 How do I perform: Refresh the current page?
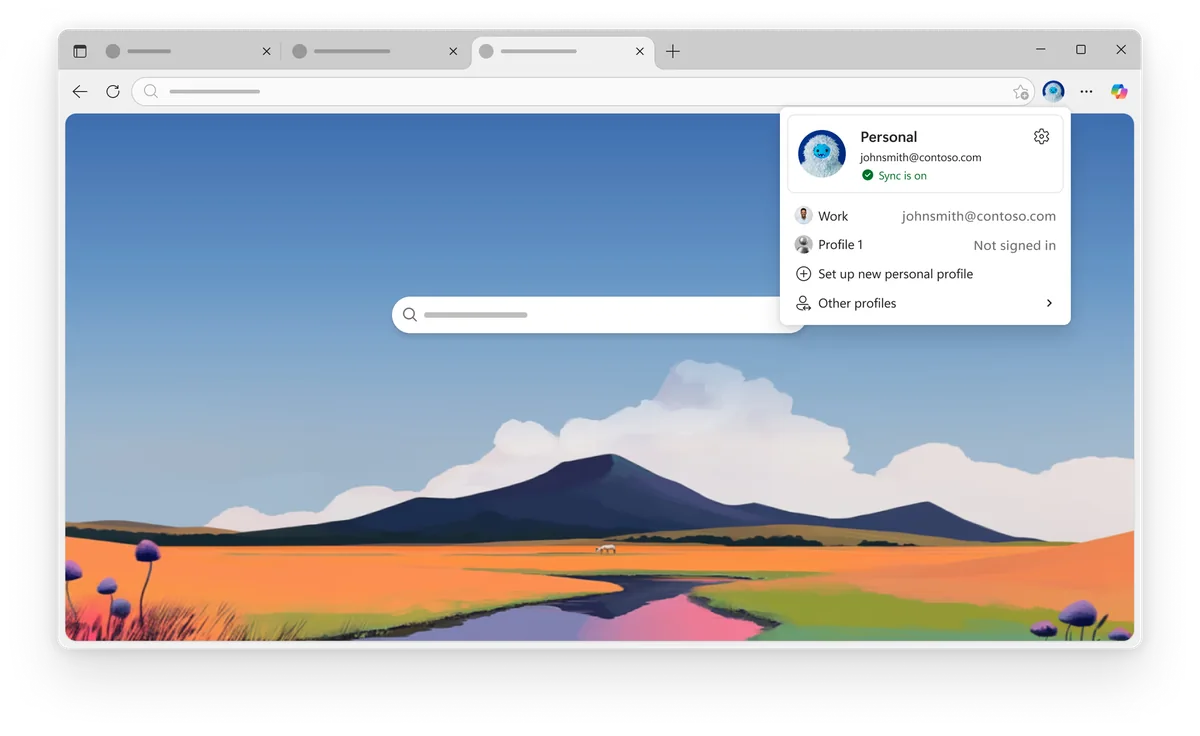(113, 92)
